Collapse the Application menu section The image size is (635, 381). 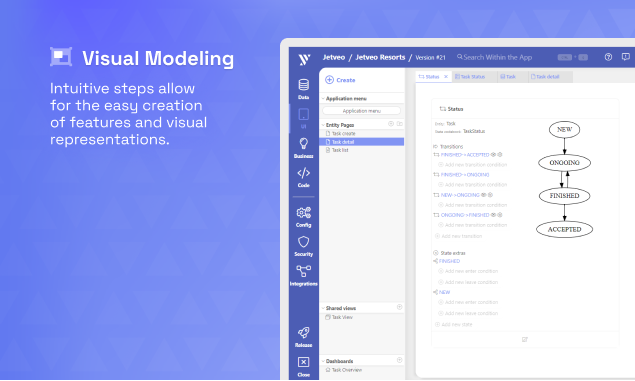click(x=323, y=98)
